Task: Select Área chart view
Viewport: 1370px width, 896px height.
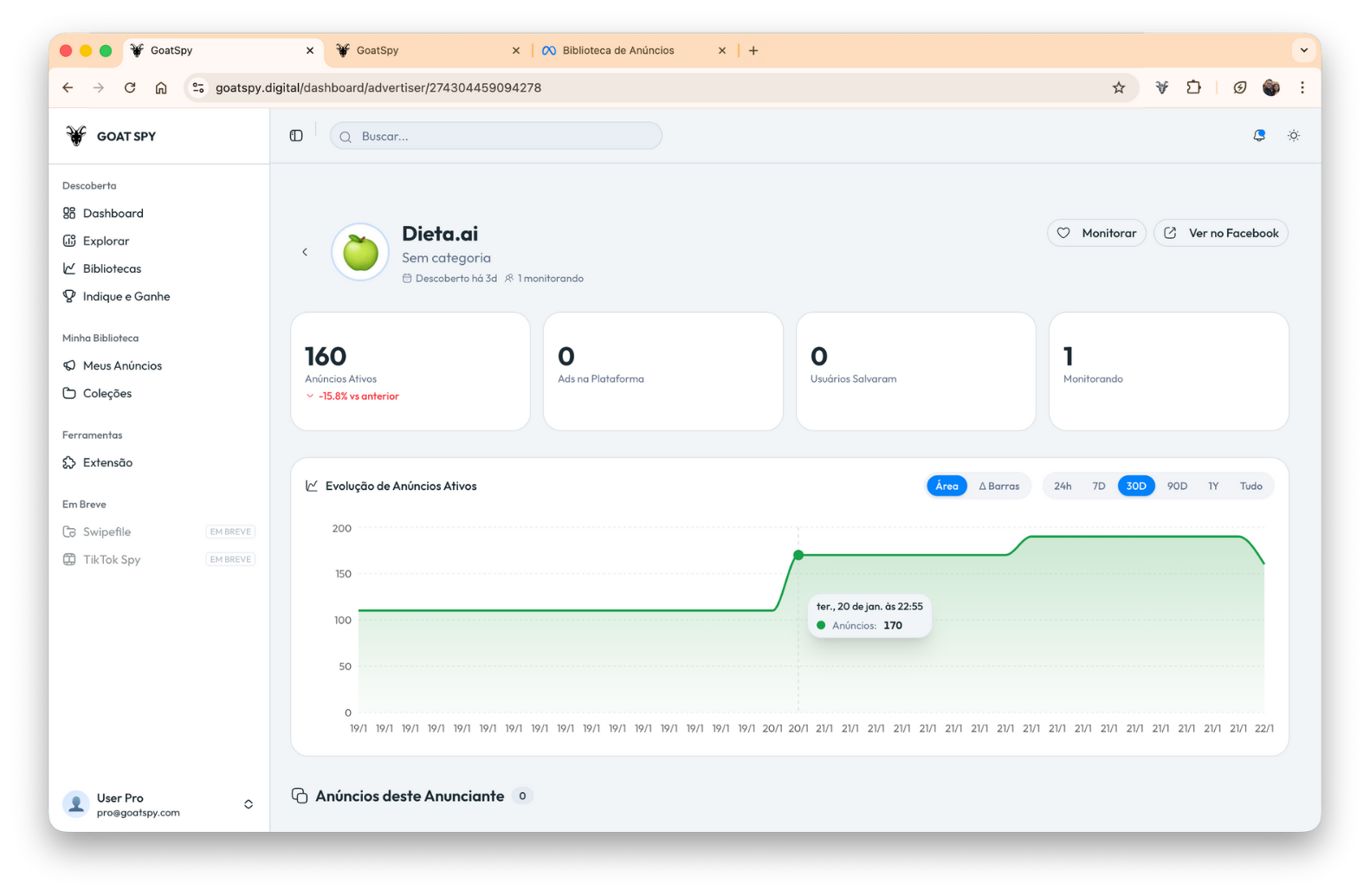Action: (x=947, y=487)
